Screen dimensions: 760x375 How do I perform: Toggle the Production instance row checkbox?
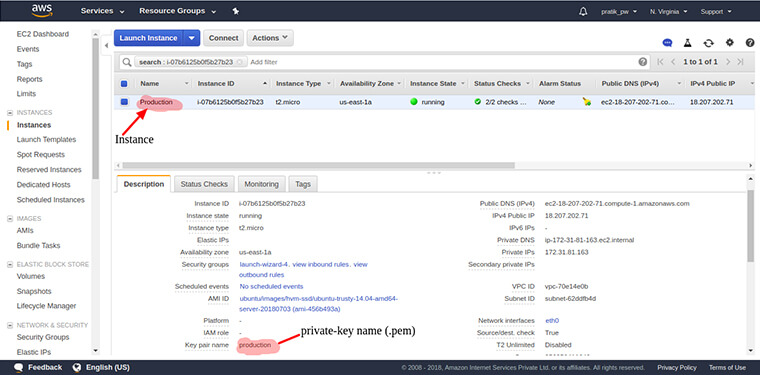click(x=124, y=102)
